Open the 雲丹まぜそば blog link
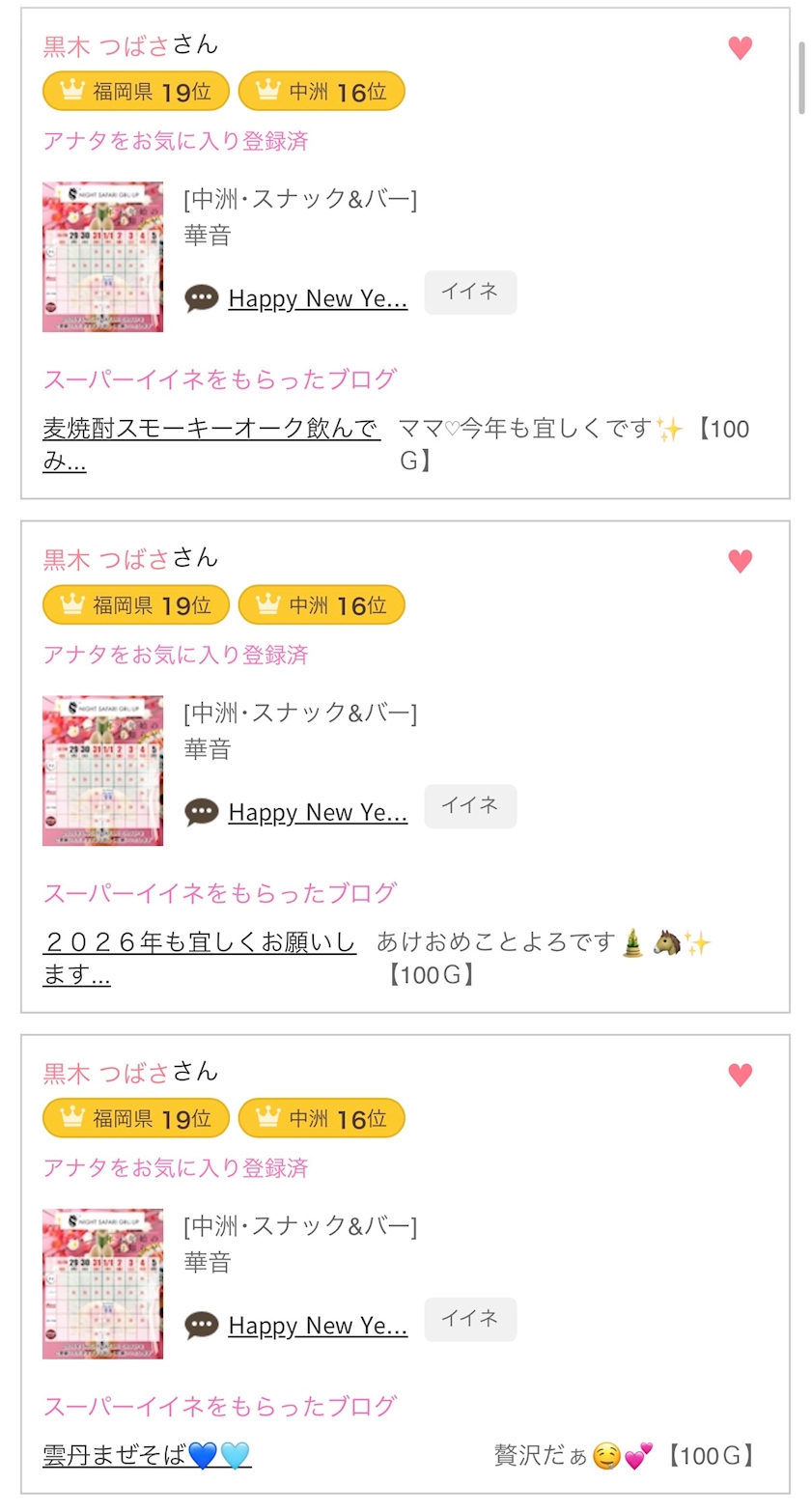 pyautogui.click(x=147, y=1455)
